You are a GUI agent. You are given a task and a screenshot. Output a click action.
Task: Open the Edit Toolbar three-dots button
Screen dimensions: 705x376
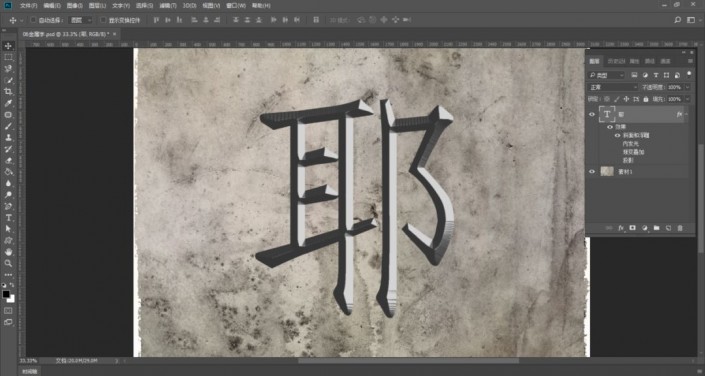(8, 274)
